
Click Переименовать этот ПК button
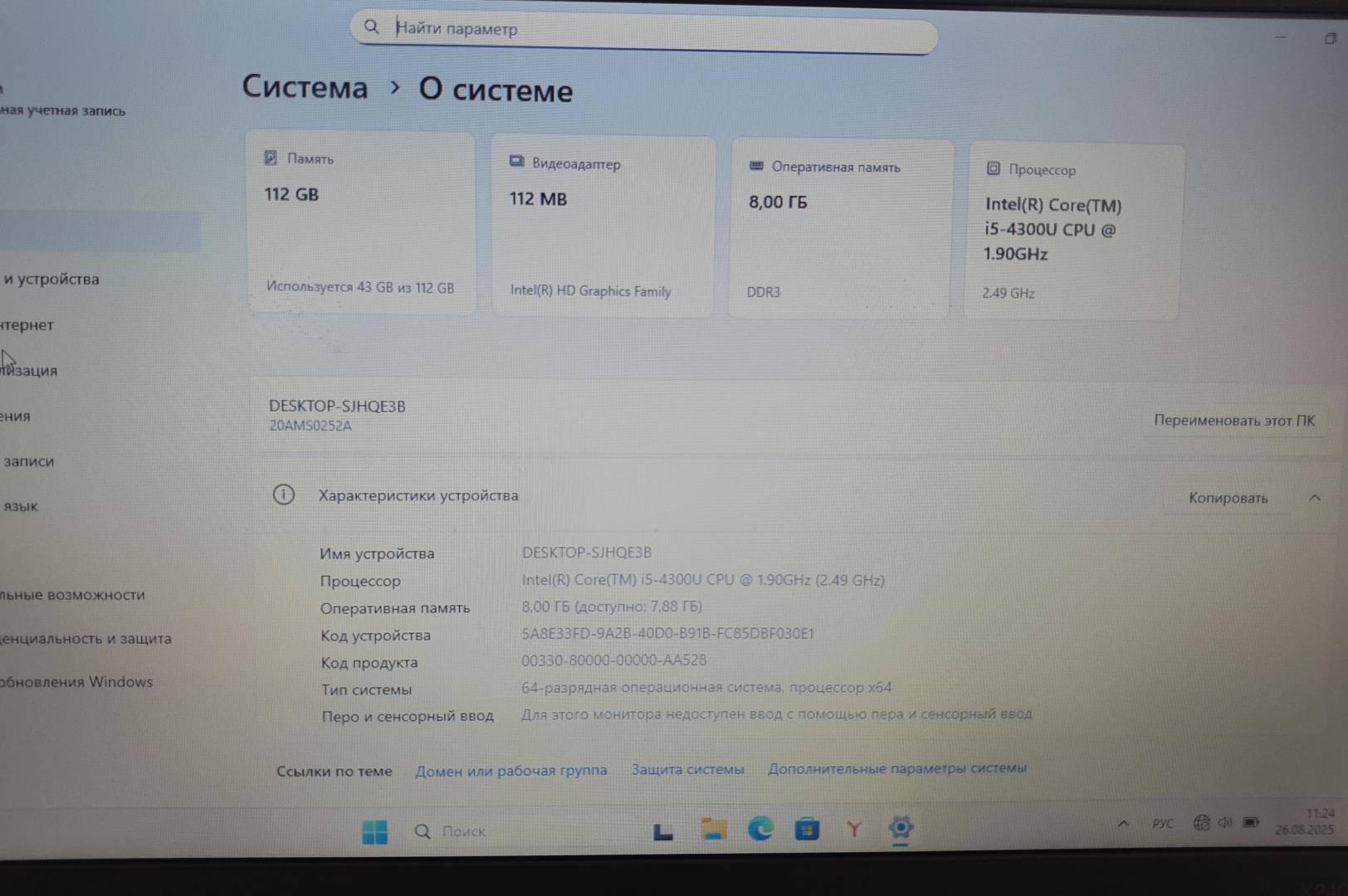pyautogui.click(x=1233, y=421)
